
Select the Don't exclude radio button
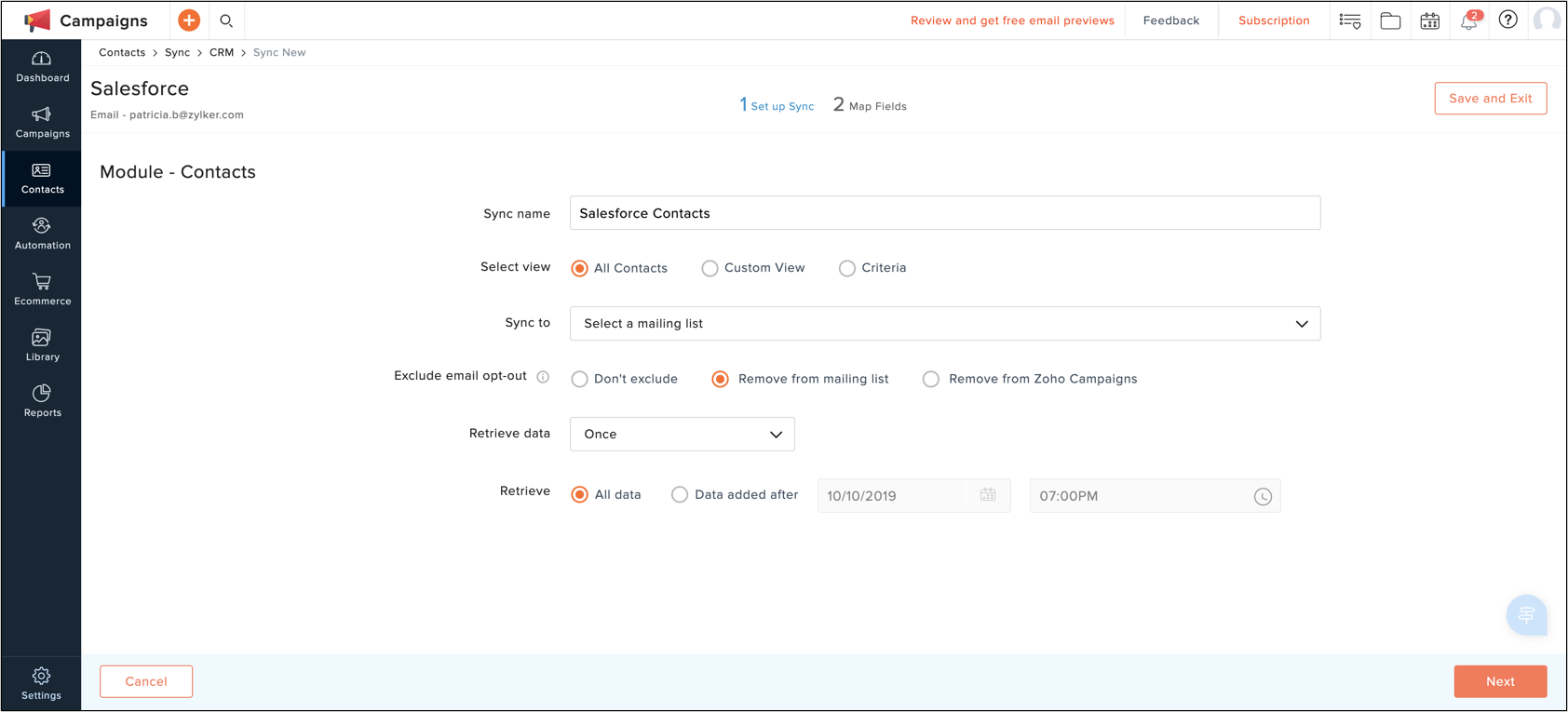coord(579,379)
